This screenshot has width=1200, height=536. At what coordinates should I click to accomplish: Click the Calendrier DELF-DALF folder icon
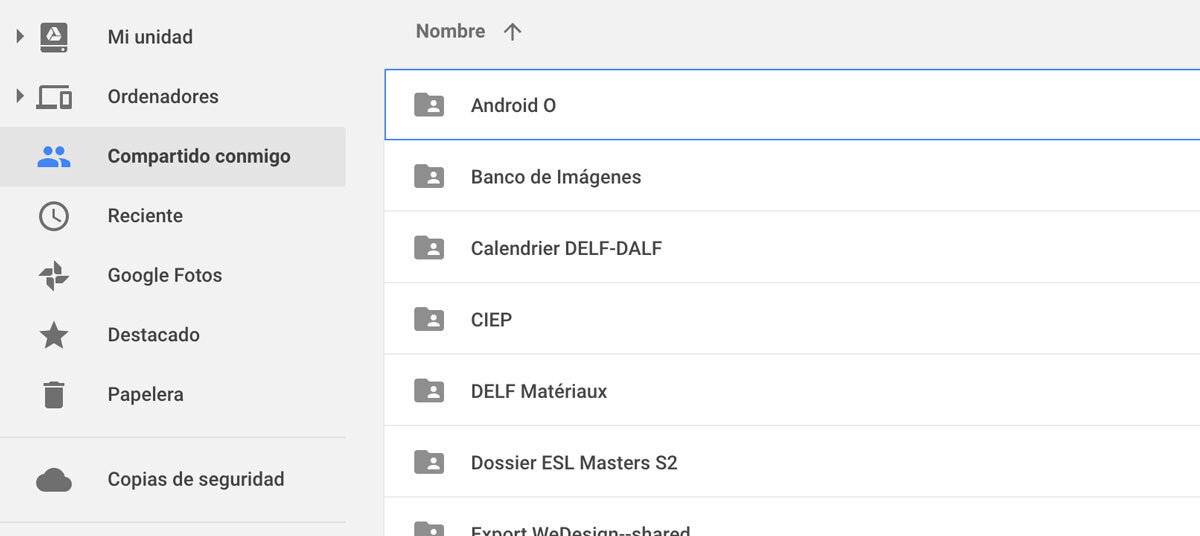pos(429,248)
